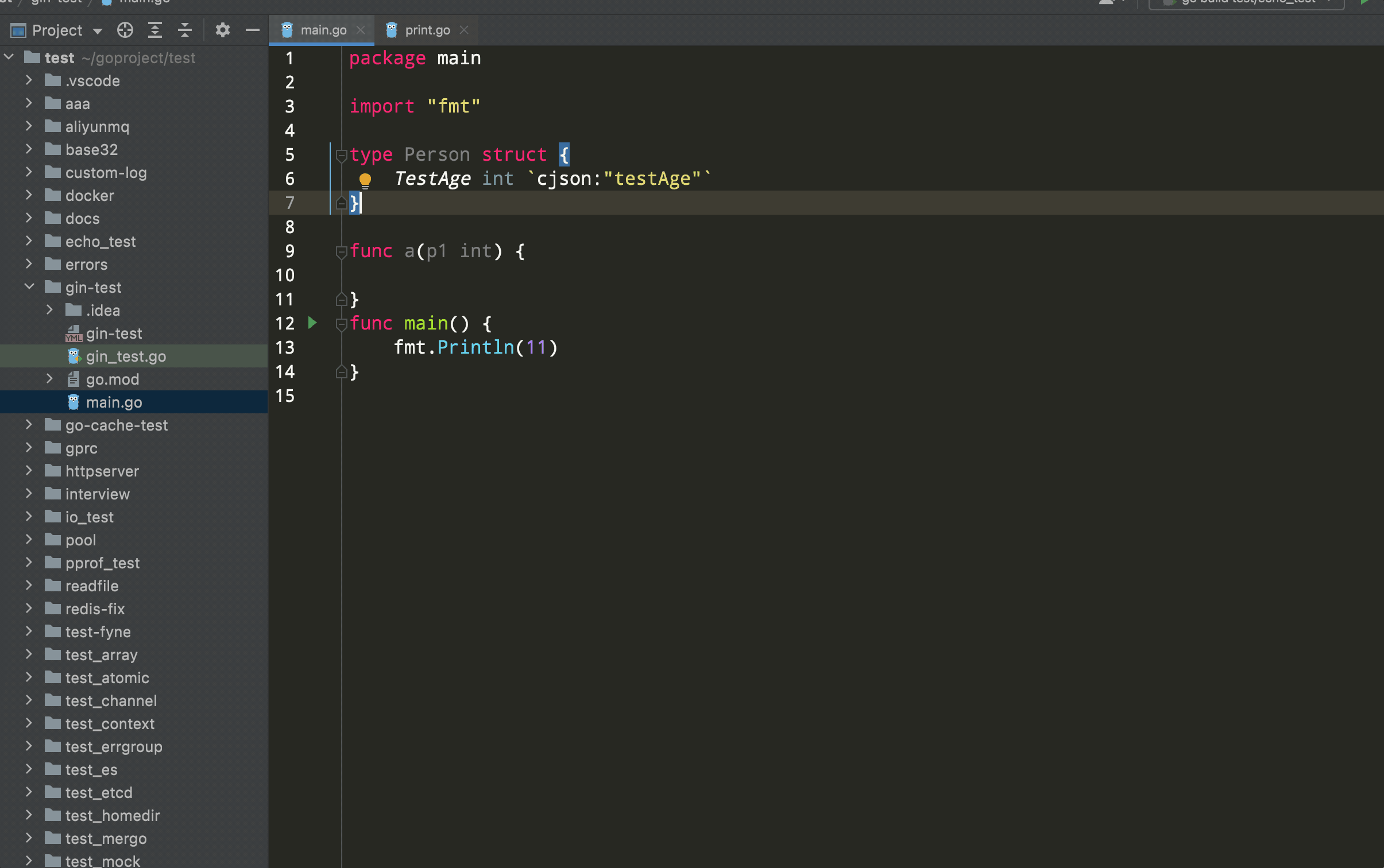Viewport: 1384px width, 868px height.
Task: Expand the .idea folder
Action: [50, 310]
